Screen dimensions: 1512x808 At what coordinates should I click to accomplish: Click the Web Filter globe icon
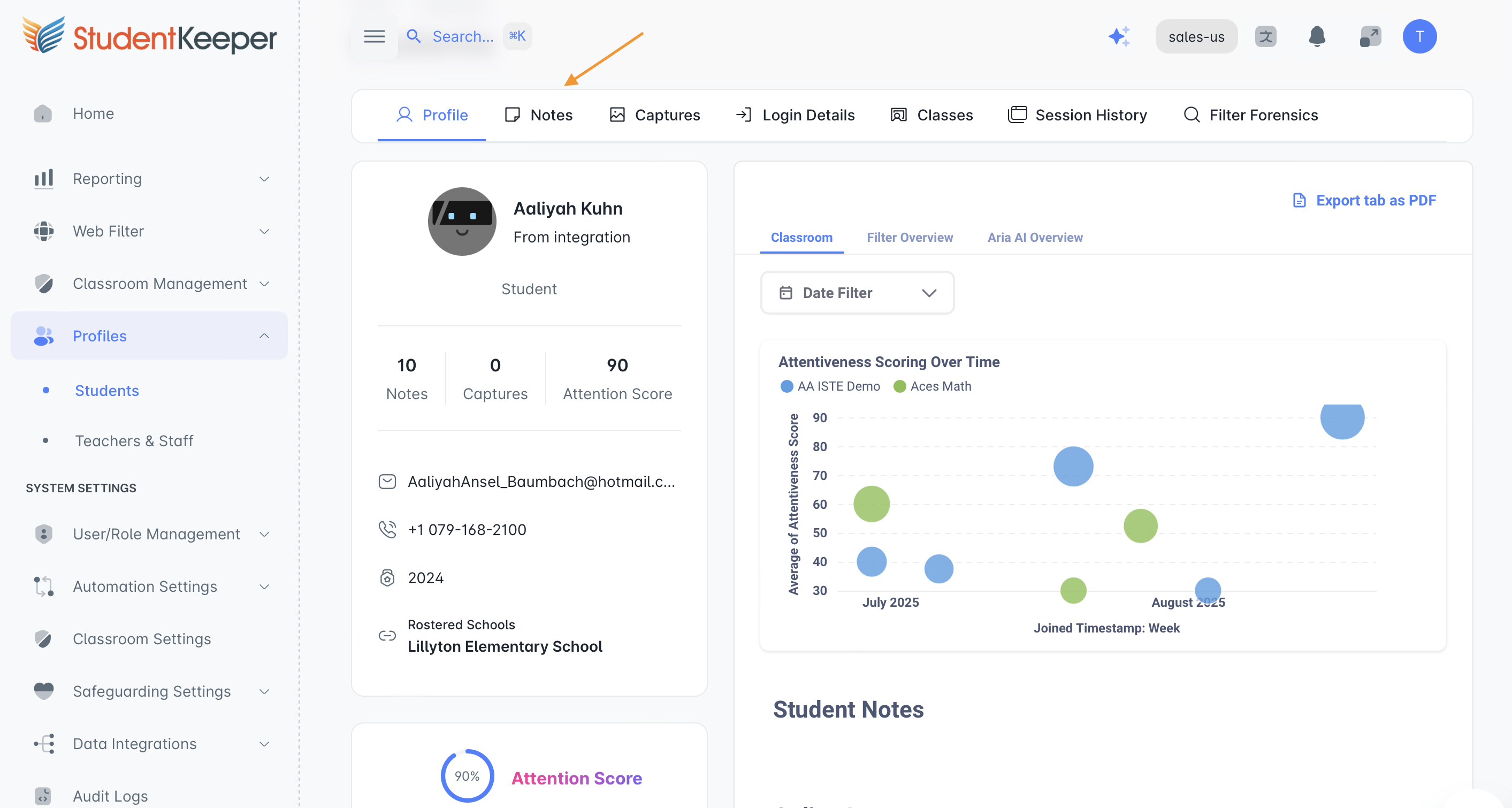(43, 231)
